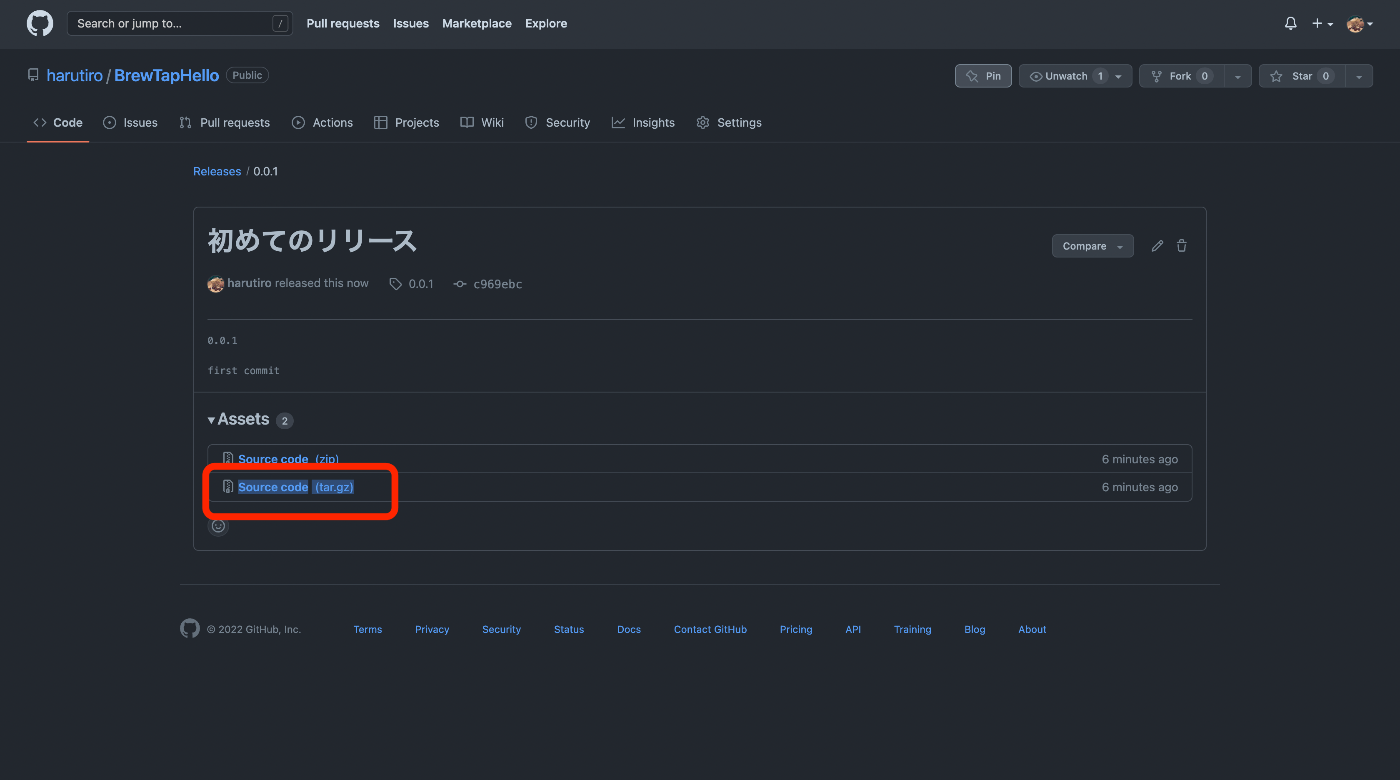Open the Wiki tab
1400x780 pixels.
tap(482, 123)
